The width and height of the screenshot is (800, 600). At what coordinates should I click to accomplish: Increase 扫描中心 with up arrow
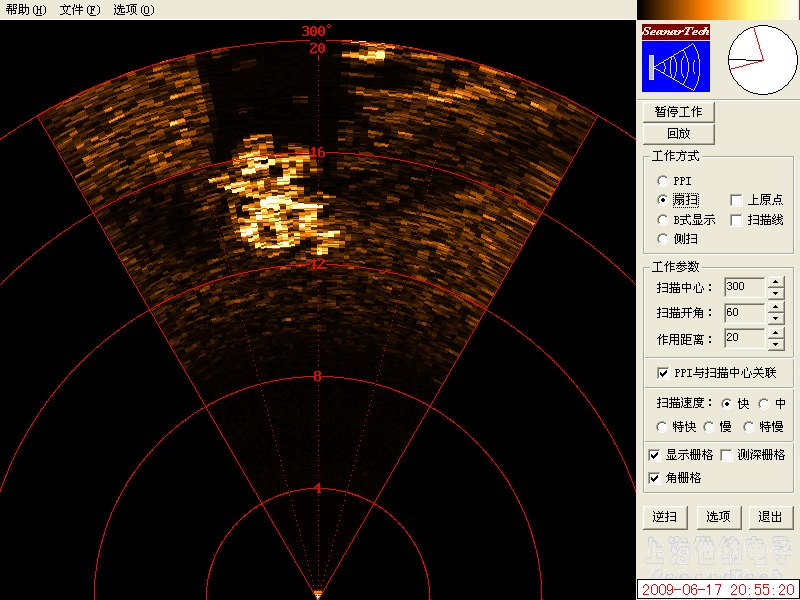coord(776,282)
